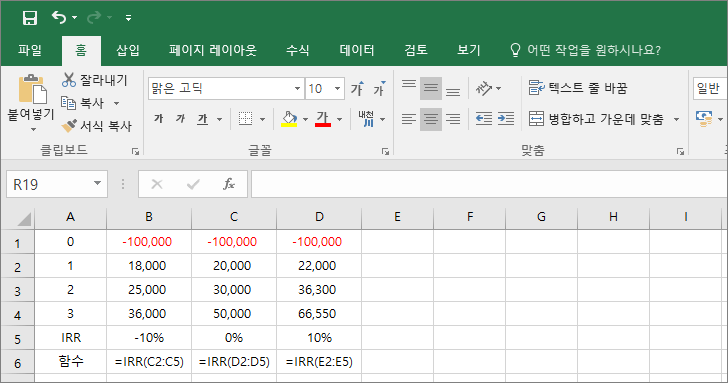The image size is (728, 383).
Task: Click the cancel X formula icon
Action: [x=157, y=184]
